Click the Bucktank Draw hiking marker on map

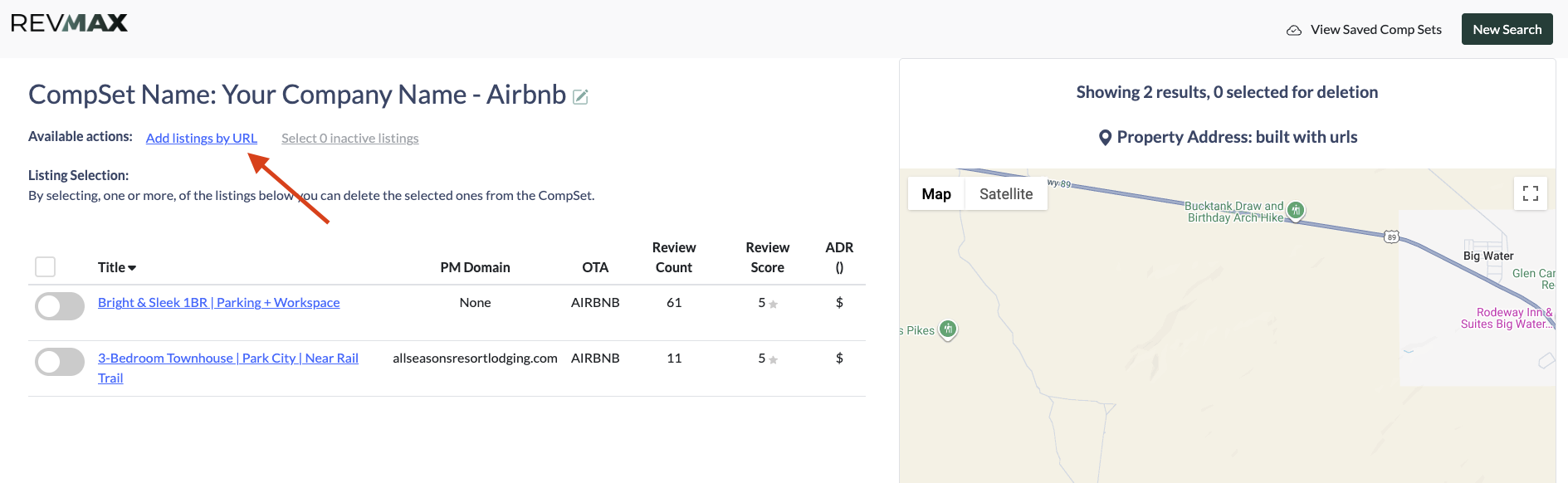tap(1296, 210)
